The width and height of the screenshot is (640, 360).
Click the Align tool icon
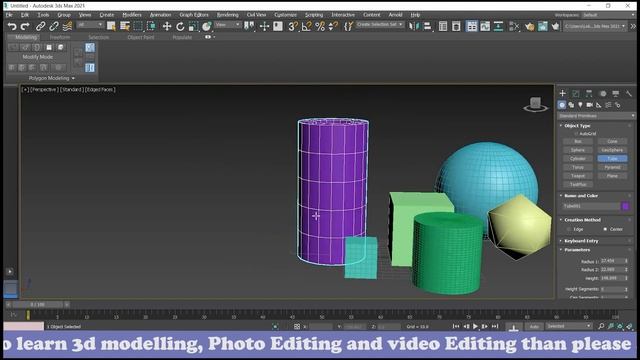point(427,27)
